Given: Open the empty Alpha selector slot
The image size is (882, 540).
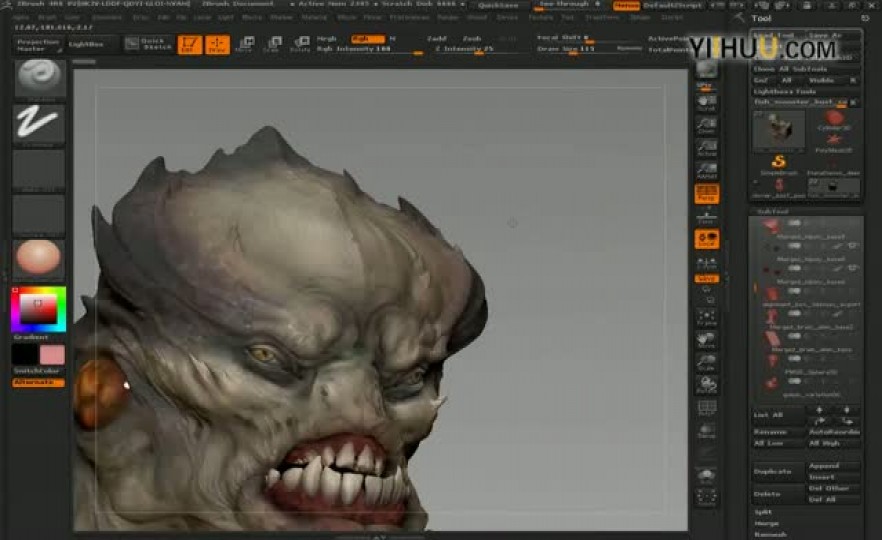Looking at the screenshot, I should pos(38,169).
